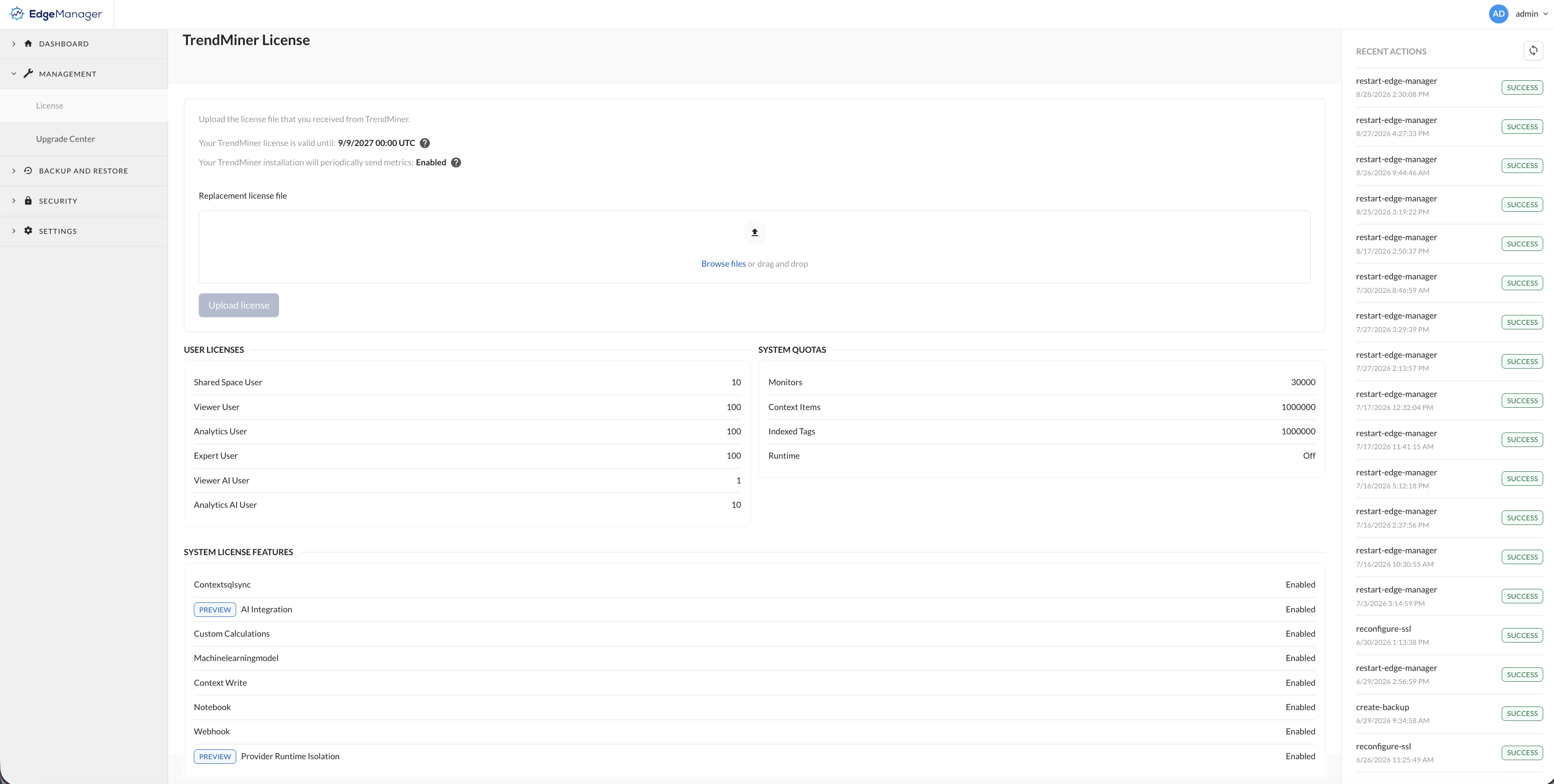
Task: Click the Upload license button
Action: pos(239,305)
